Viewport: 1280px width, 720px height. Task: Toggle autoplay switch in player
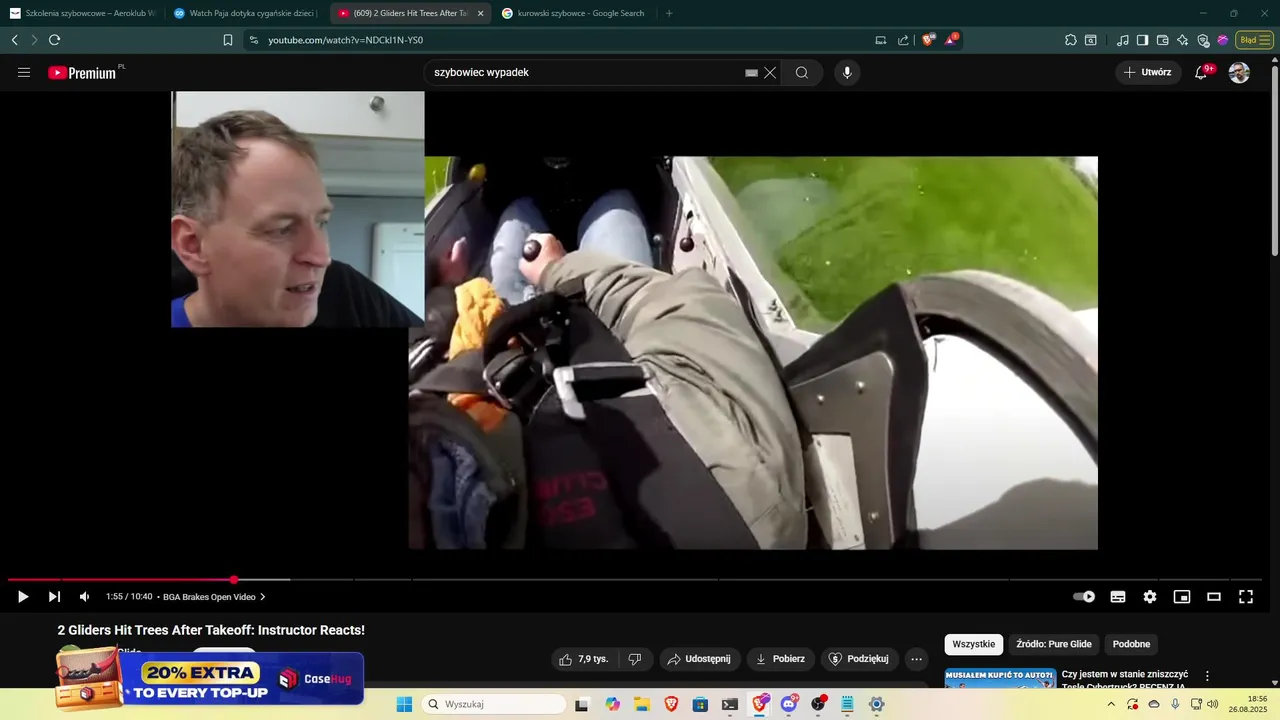point(1084,597)
